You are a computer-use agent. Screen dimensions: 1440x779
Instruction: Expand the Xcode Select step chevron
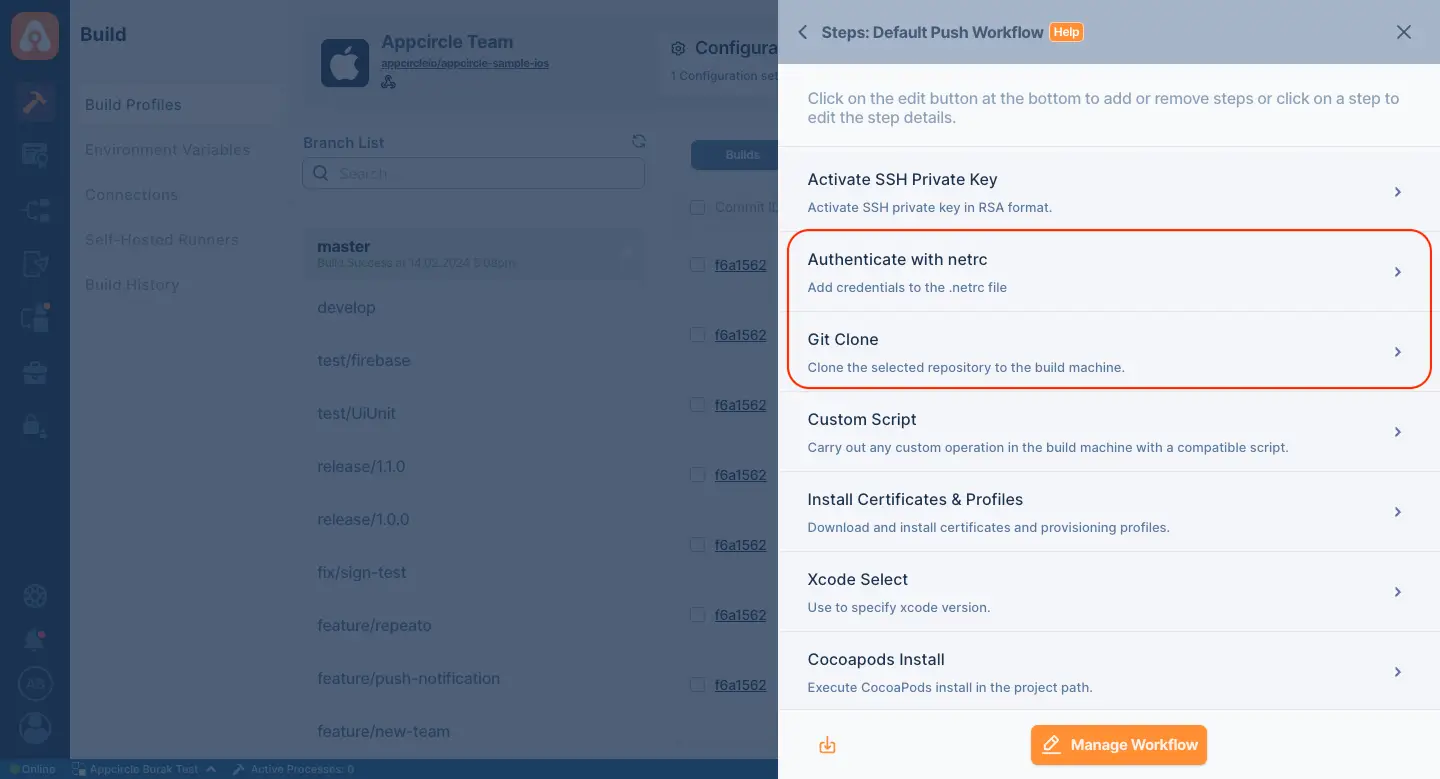(1398, 592)
